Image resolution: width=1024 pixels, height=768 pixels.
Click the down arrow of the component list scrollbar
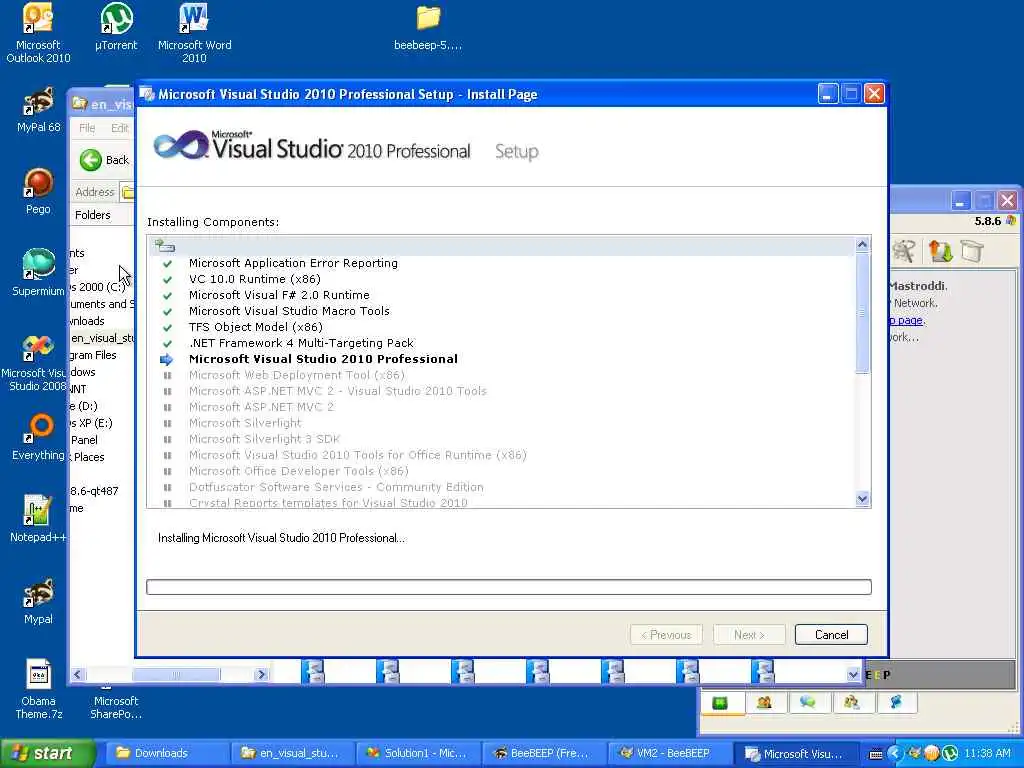[x=862, y=499]
